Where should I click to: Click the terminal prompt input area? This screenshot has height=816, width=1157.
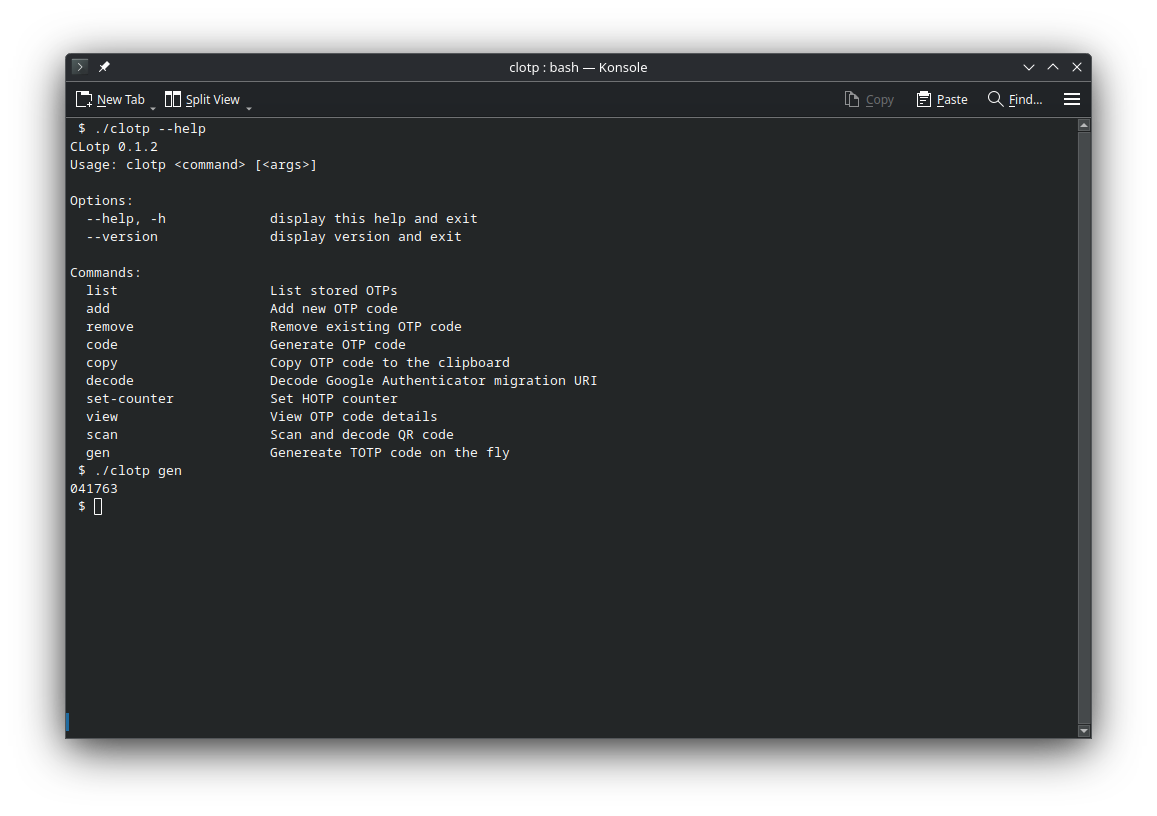96,506
